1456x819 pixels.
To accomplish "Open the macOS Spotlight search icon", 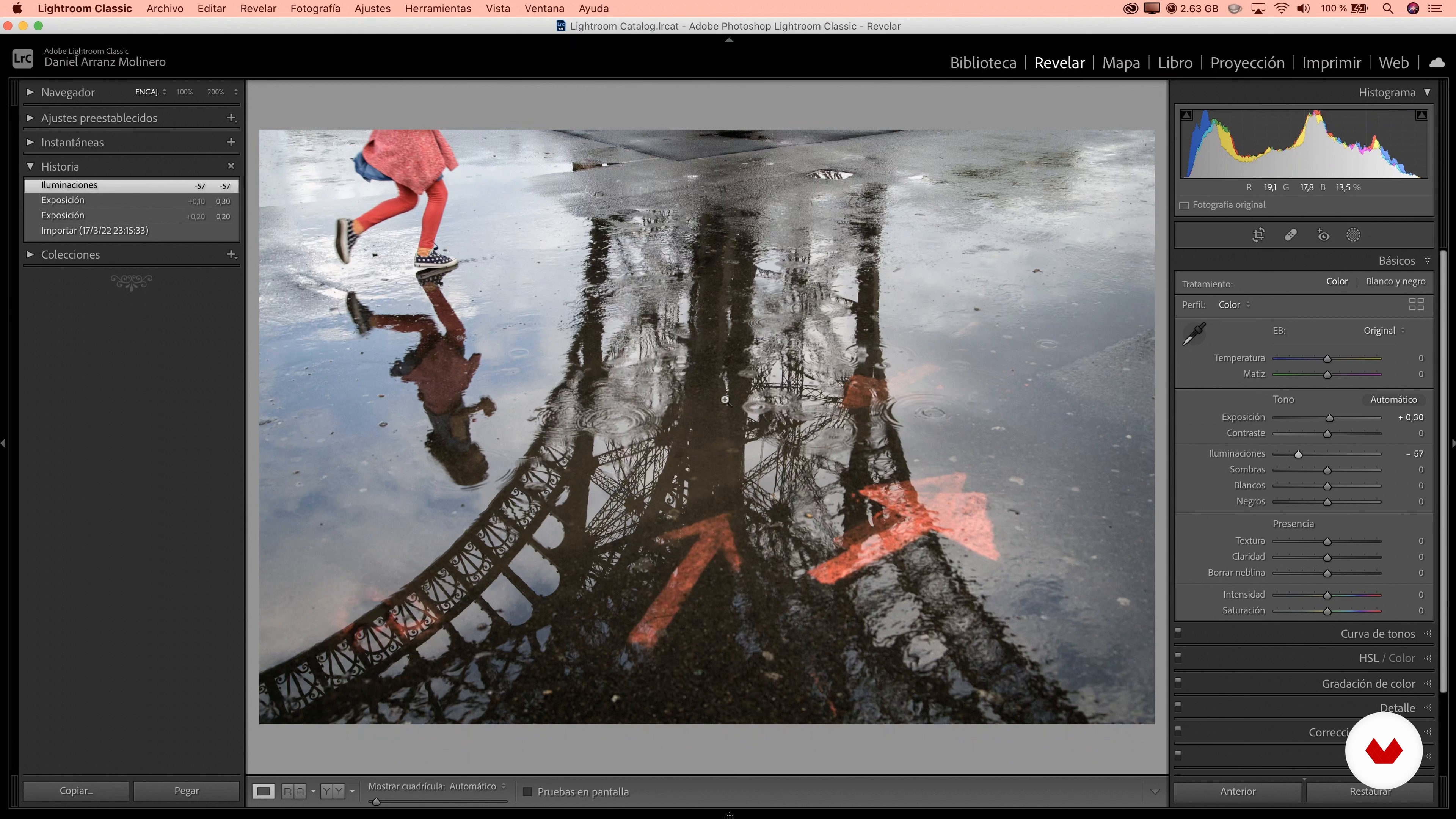I will pyautogui.click(x=1388, y=8).
